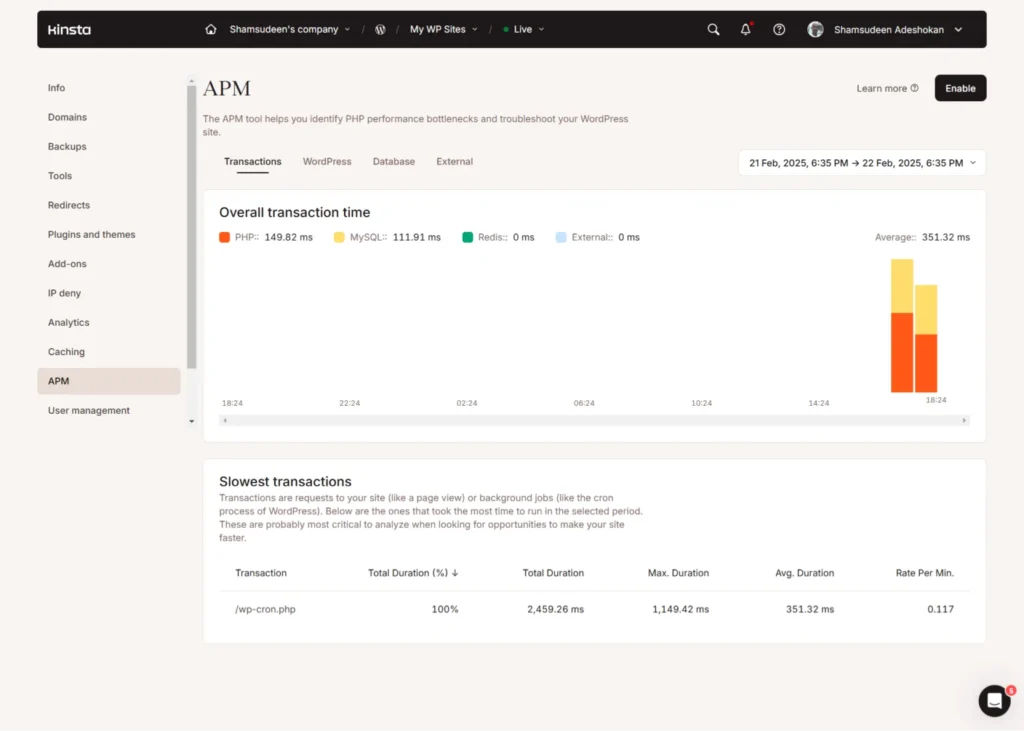Click the home icon next to Kinsta logo
Image resolution: width=1024 pixels, height=731 pixels.
coord(210,29)
